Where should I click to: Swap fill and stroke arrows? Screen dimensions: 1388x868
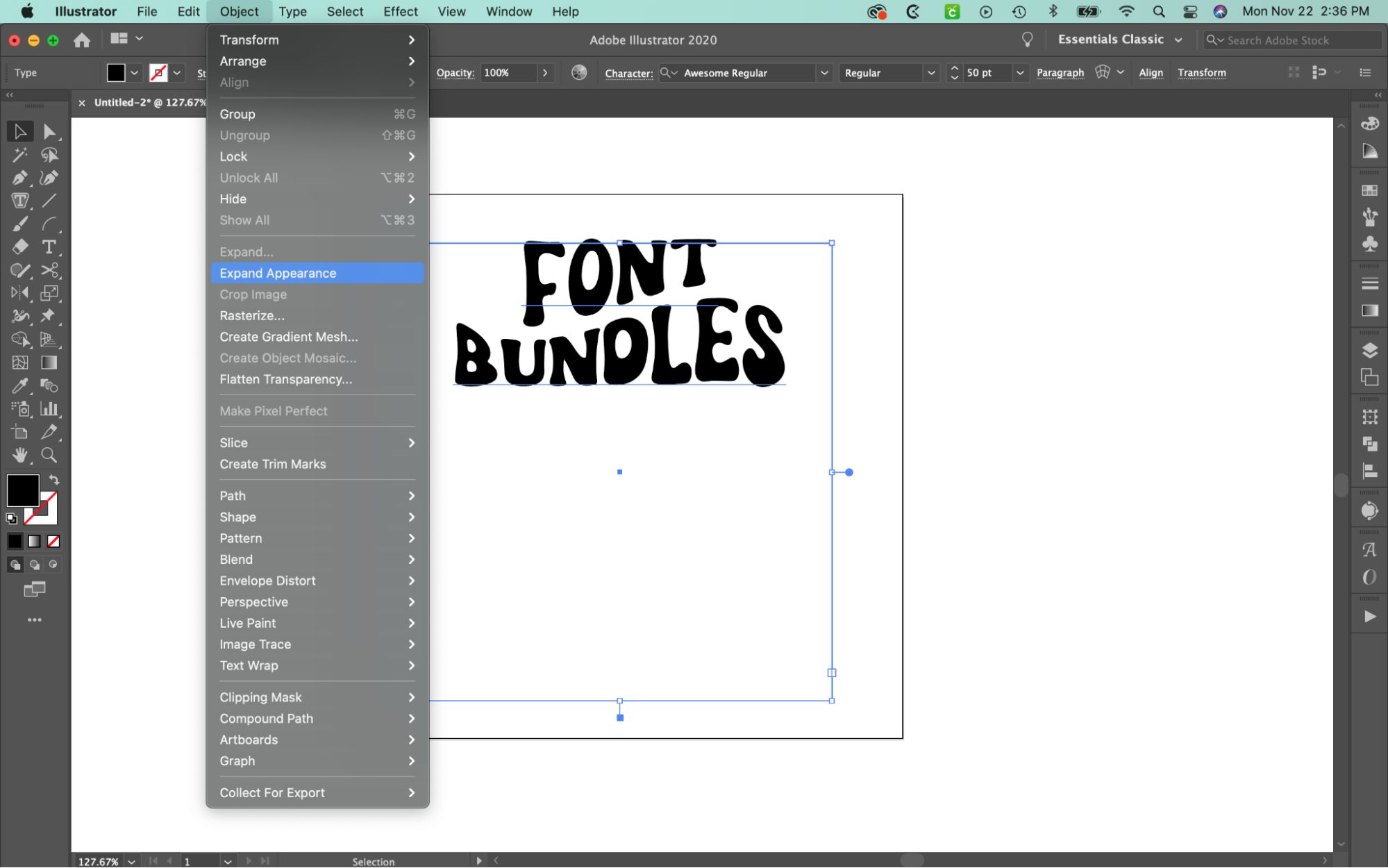(x=54, y=480)
